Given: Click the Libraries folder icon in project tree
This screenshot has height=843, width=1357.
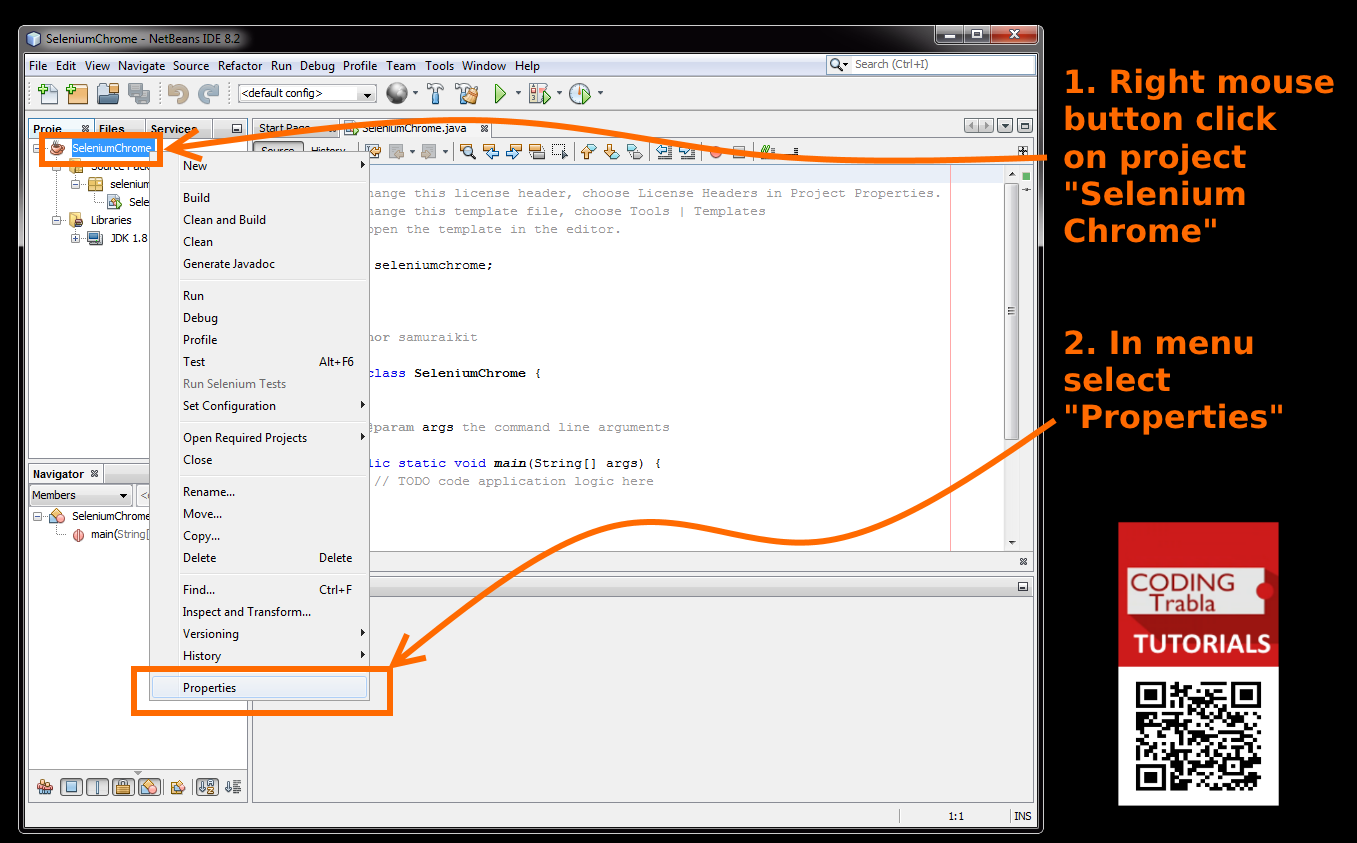Looking at the screenshot, I should 75,220.
